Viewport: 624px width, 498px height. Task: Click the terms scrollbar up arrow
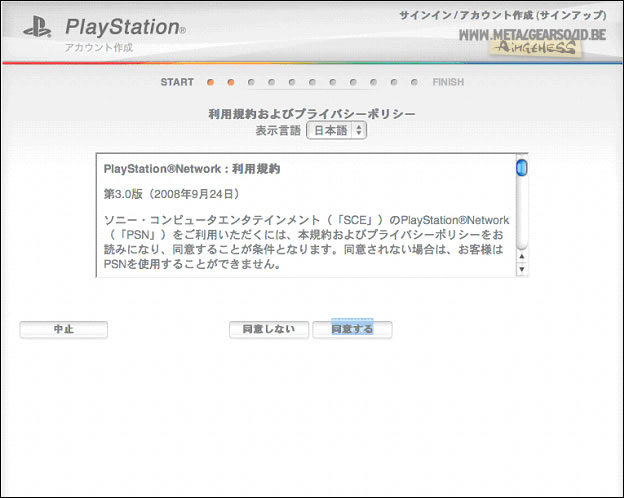[x=522, y=257]
